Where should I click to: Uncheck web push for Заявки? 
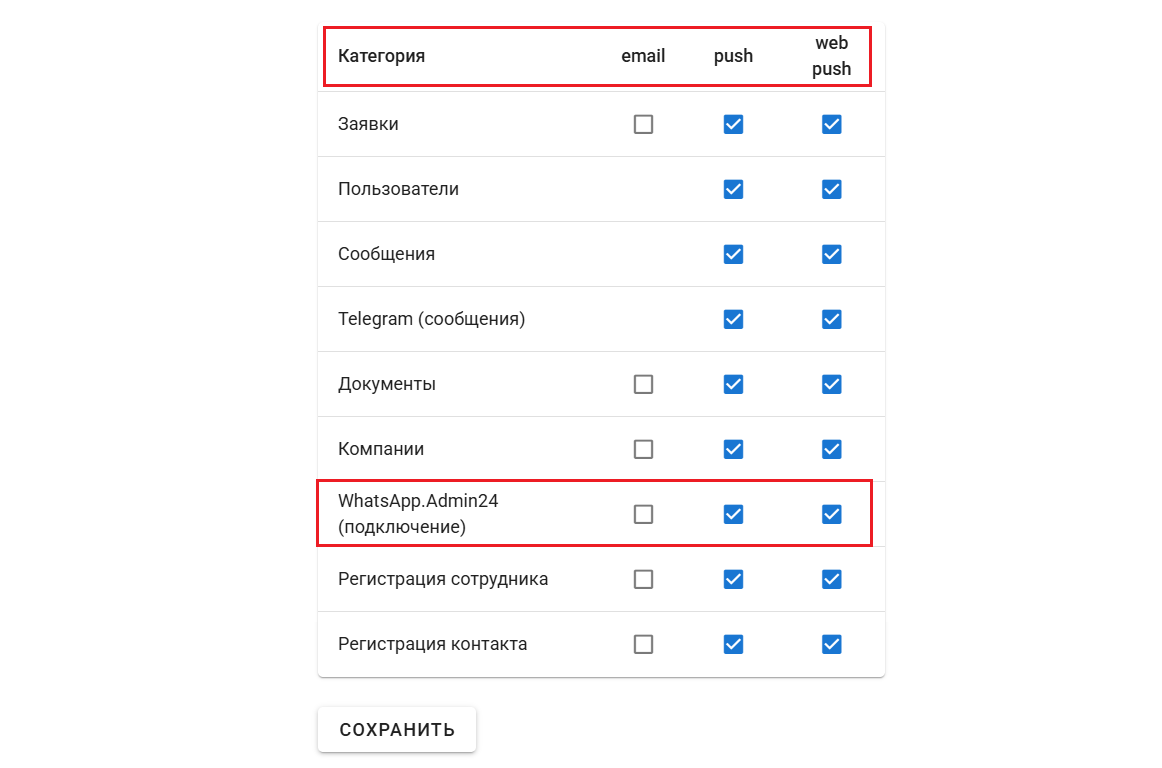[x=831, y=124]
